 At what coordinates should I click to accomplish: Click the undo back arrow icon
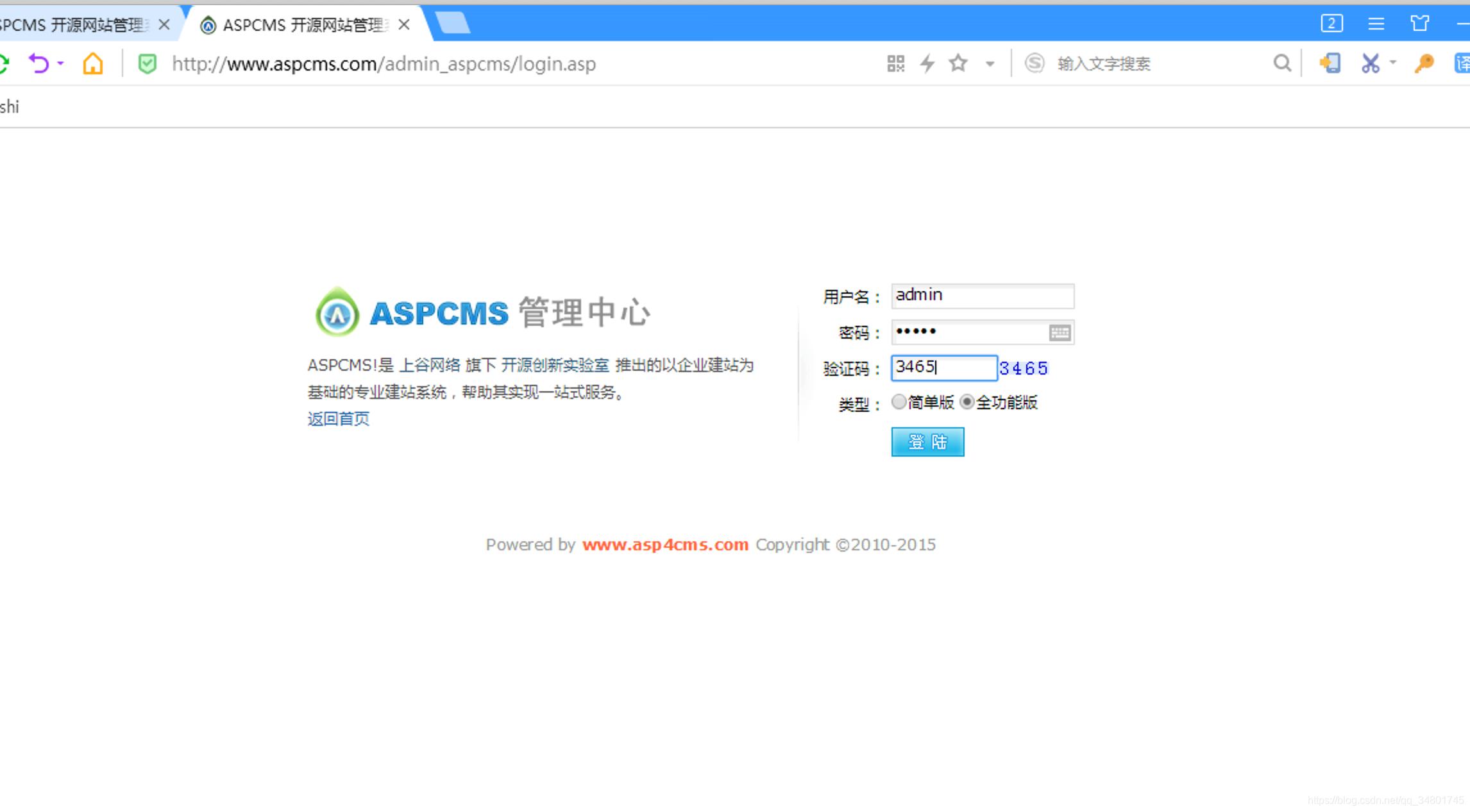[x=39, y=63]
